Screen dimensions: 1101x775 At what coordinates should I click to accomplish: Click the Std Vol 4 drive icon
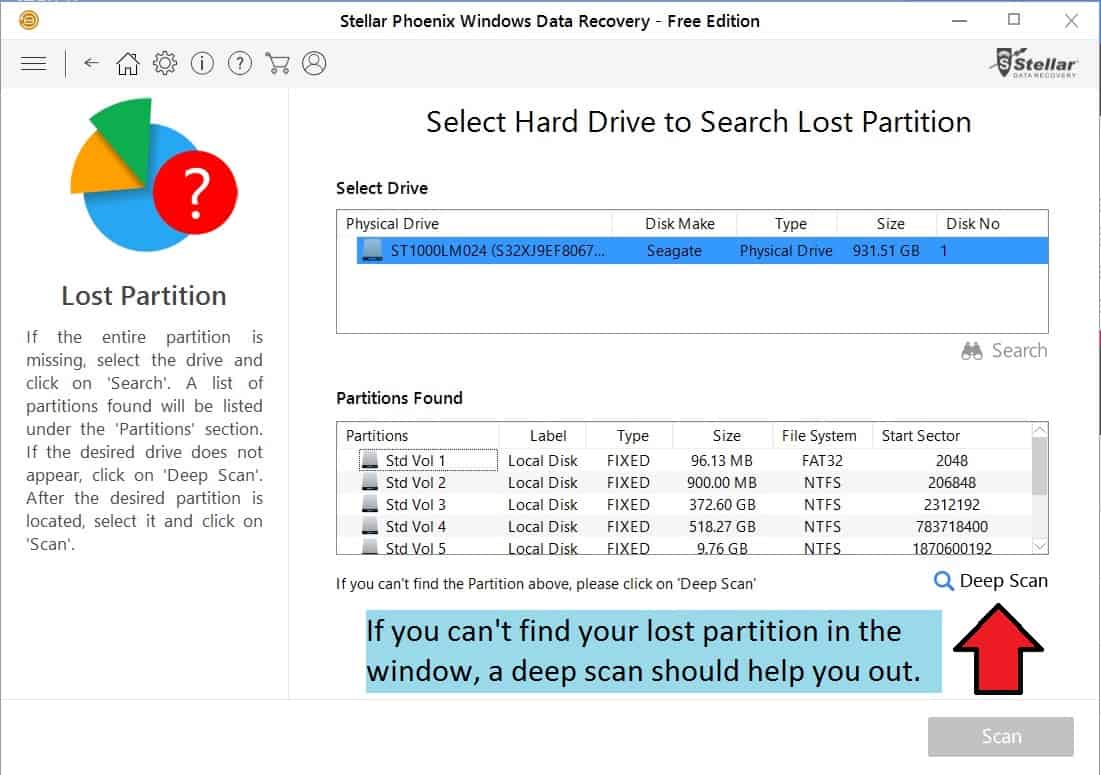pos(369,526)
